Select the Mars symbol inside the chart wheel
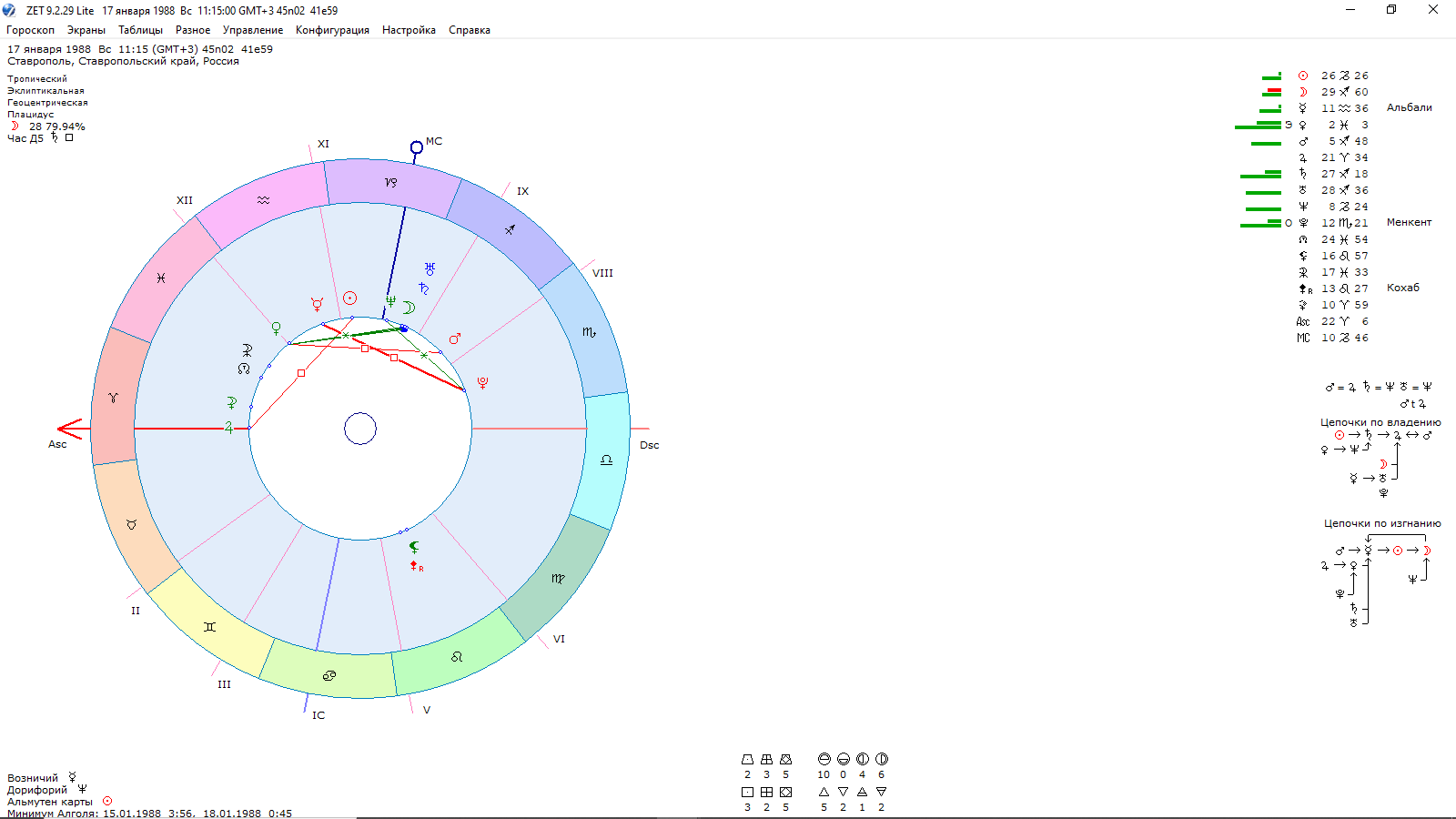The image size is (1456, 819). [x=454, y=339]
